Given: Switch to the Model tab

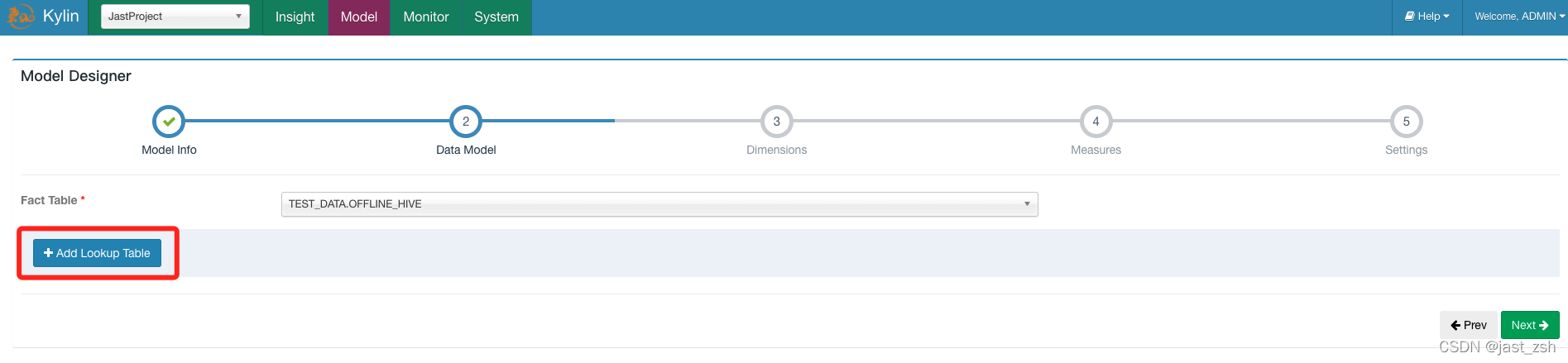Looking at the screenshot, I should coord(359,17).
